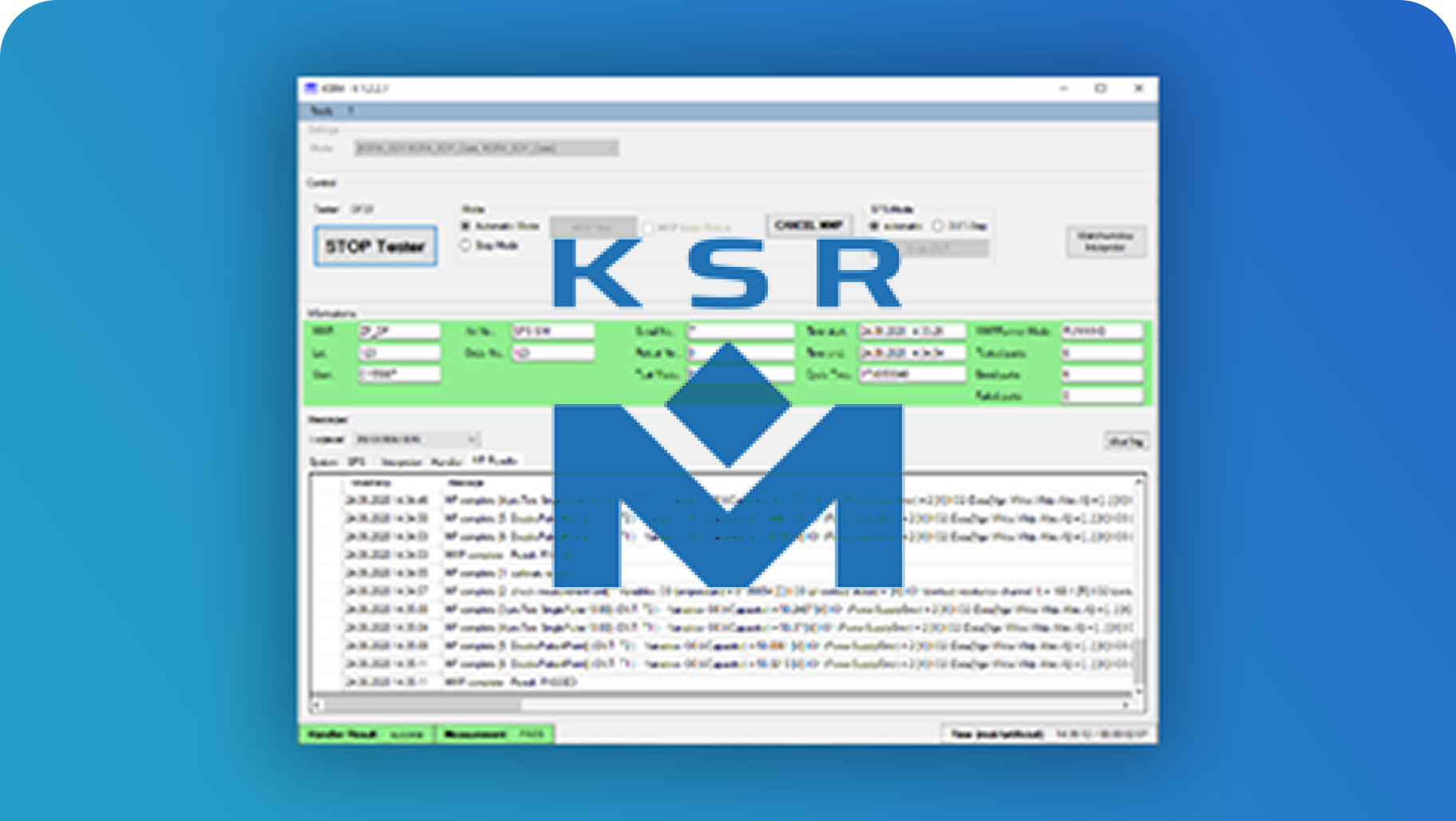This screenshot has width=1456, height=821.
Task: Switch to the MP Results tab
Action: coord(495,460)
